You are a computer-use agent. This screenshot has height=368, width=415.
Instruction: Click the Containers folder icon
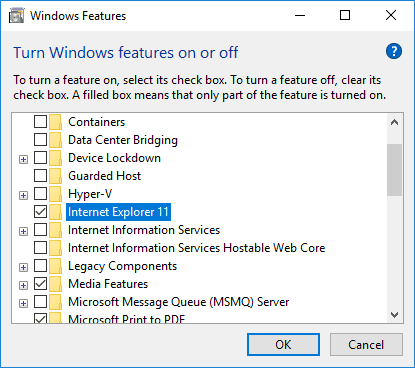pos(55,122)
